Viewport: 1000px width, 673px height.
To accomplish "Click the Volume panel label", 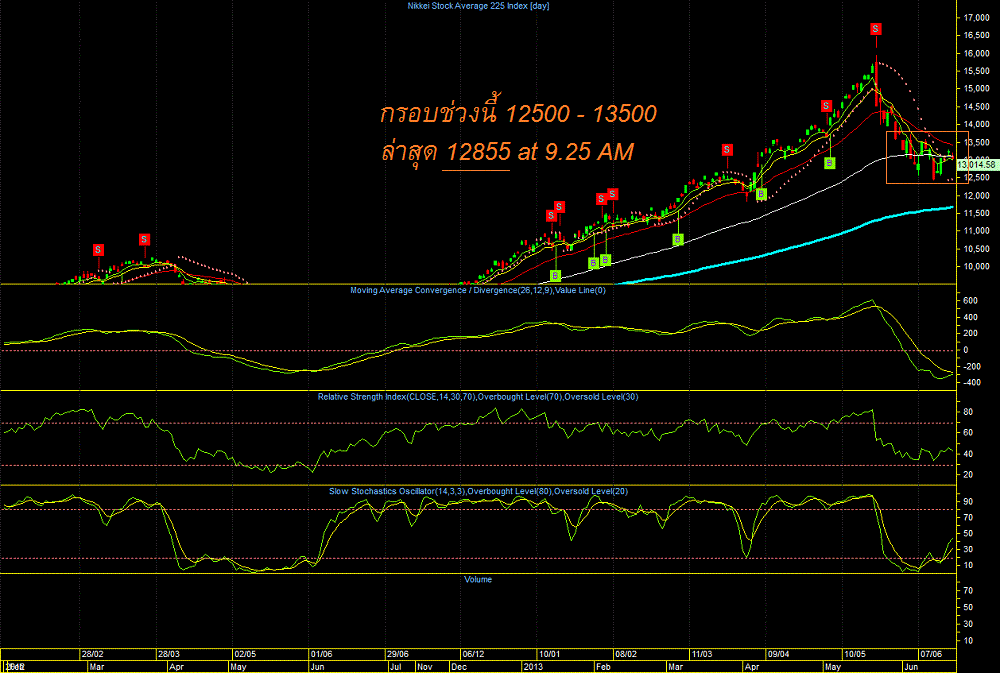I will click(x=478, y=579).
